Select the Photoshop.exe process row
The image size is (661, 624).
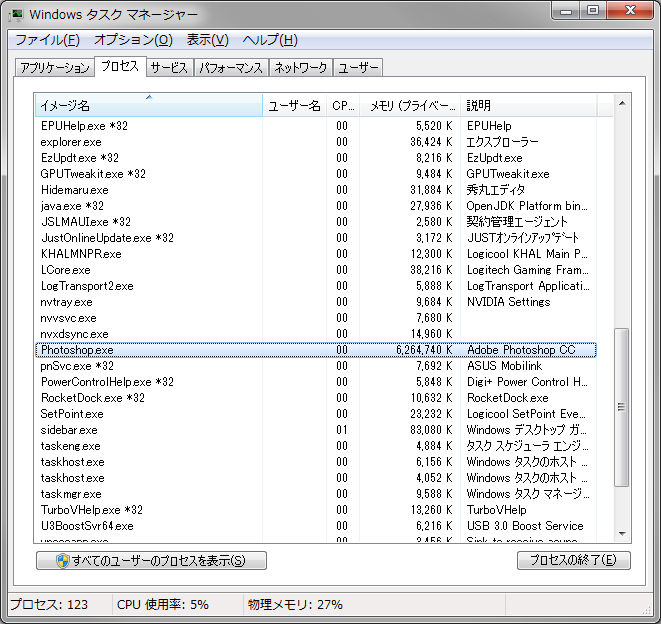pos(316,350)
